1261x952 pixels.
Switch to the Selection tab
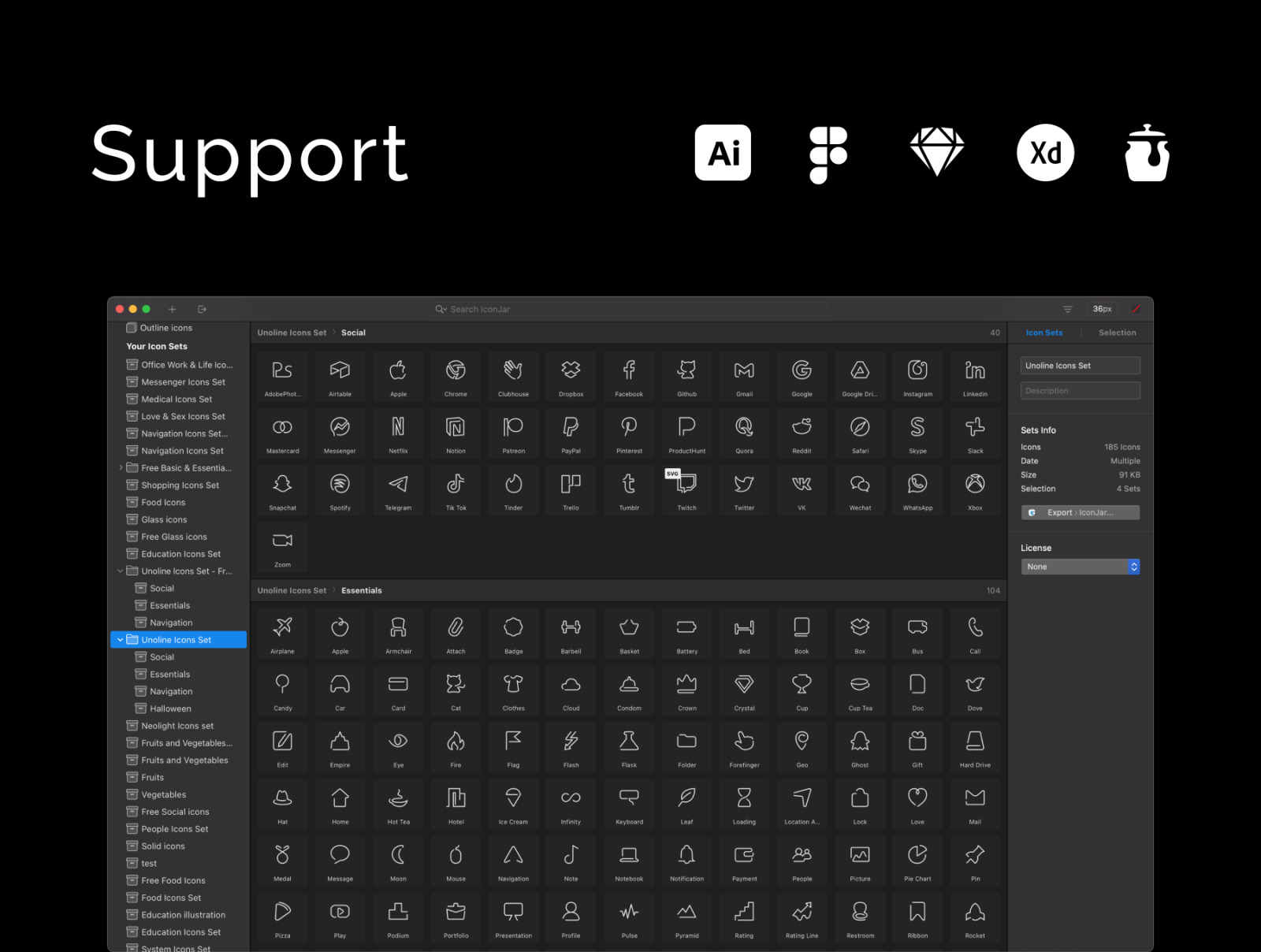[1117, 333]
